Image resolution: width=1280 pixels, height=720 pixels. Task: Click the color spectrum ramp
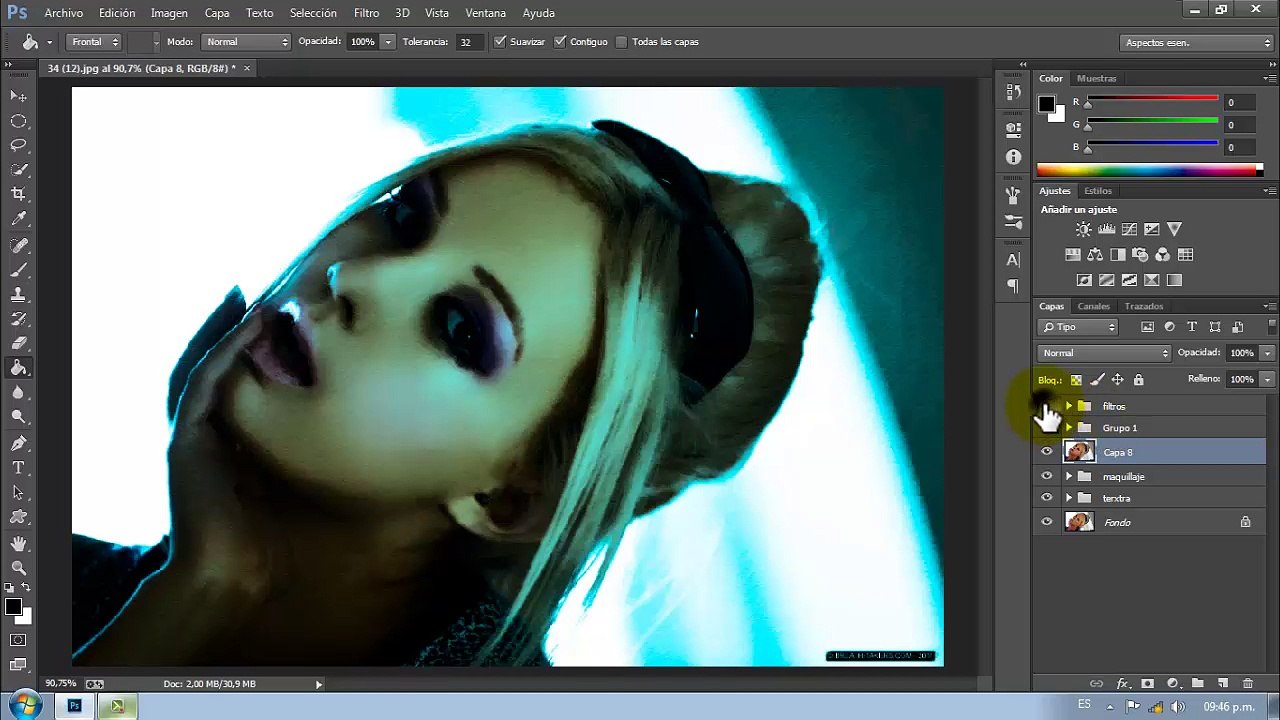click(1148, 170)
